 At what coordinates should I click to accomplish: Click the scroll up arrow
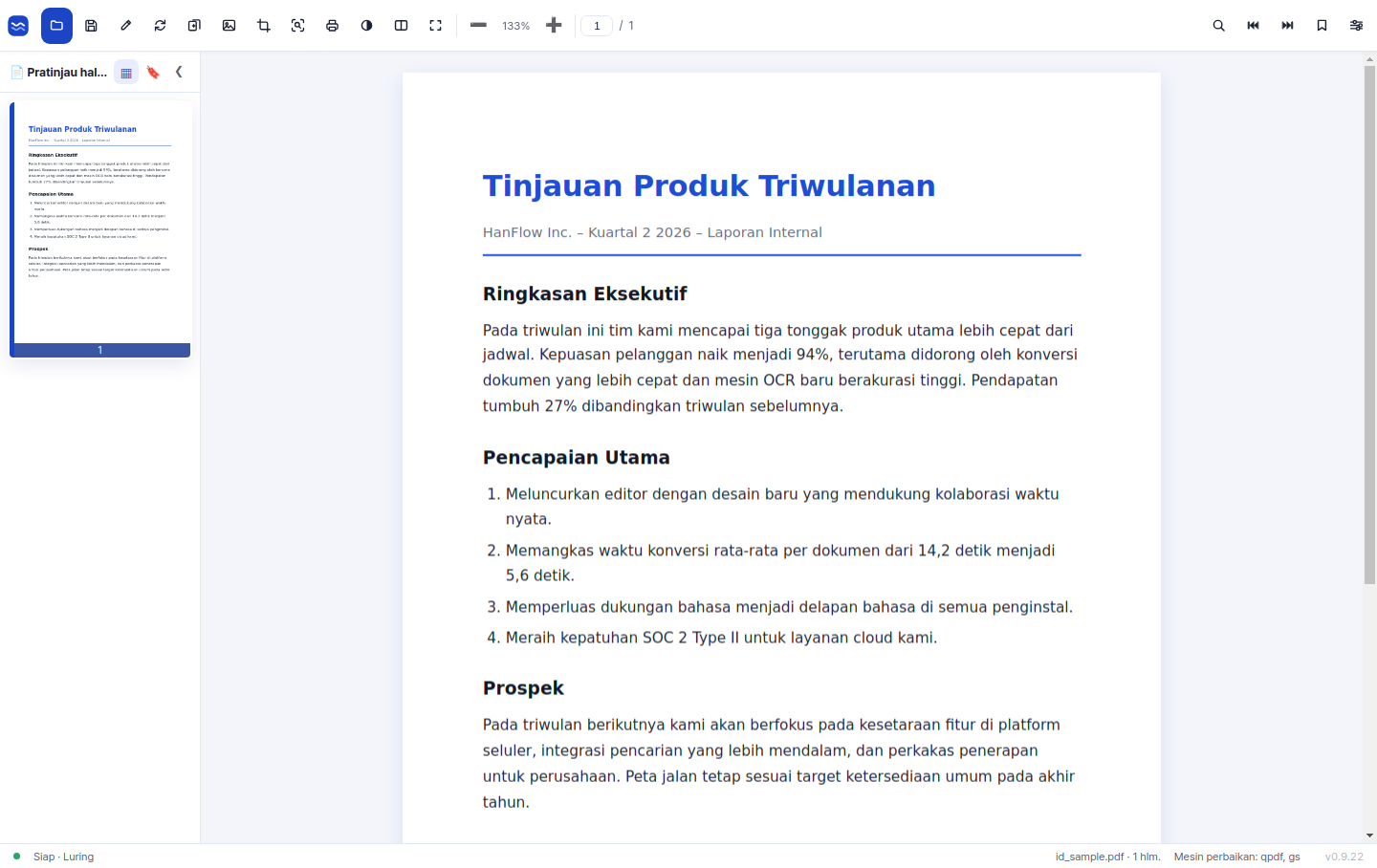point(1369,59)
